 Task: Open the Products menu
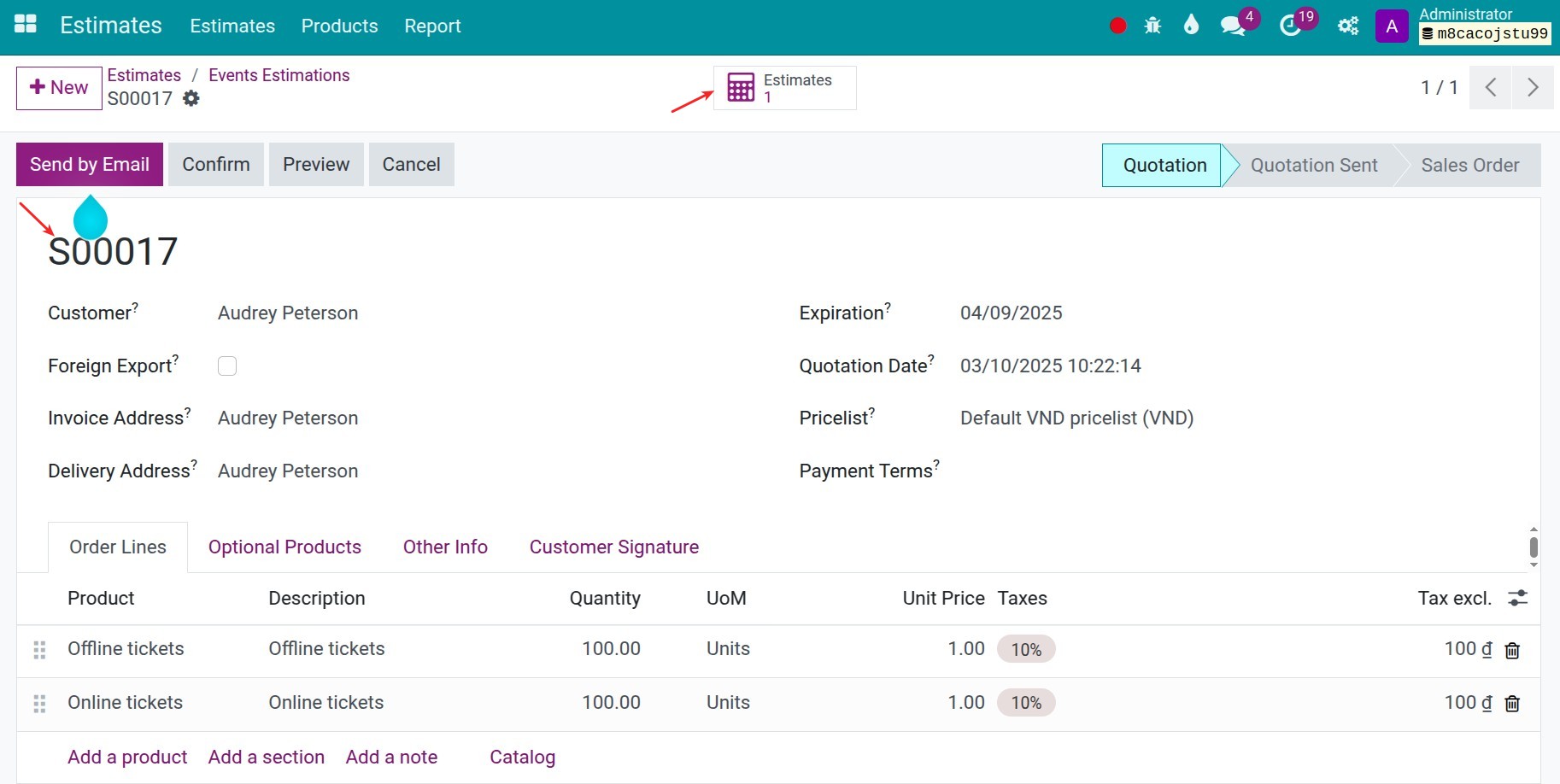(x=339, y=26)
